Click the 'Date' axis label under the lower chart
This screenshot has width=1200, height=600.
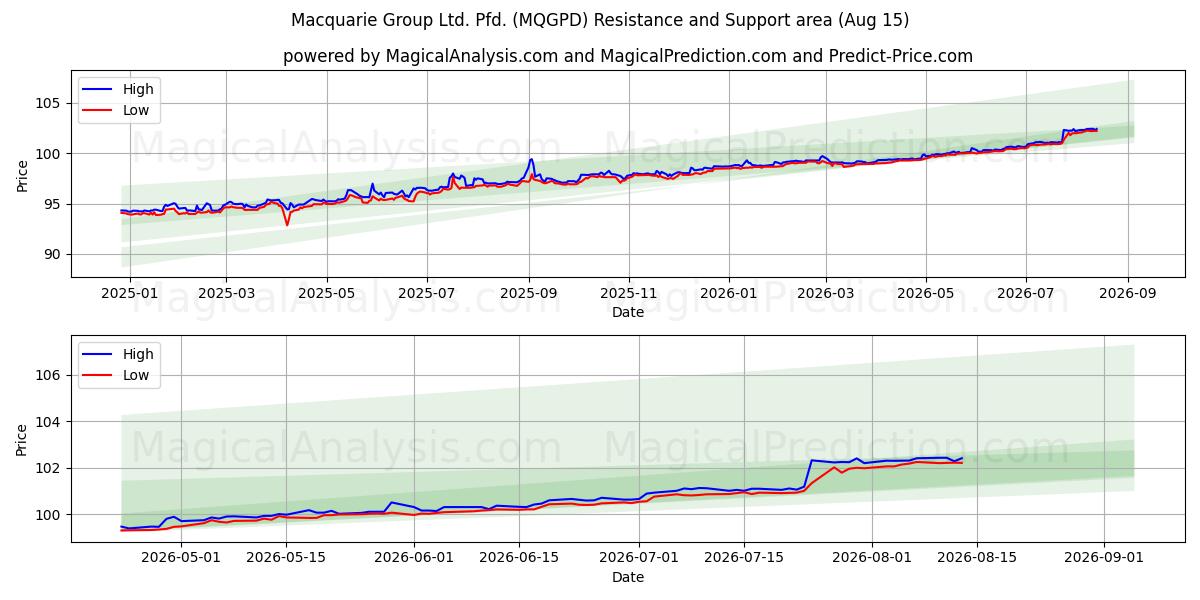628,577
